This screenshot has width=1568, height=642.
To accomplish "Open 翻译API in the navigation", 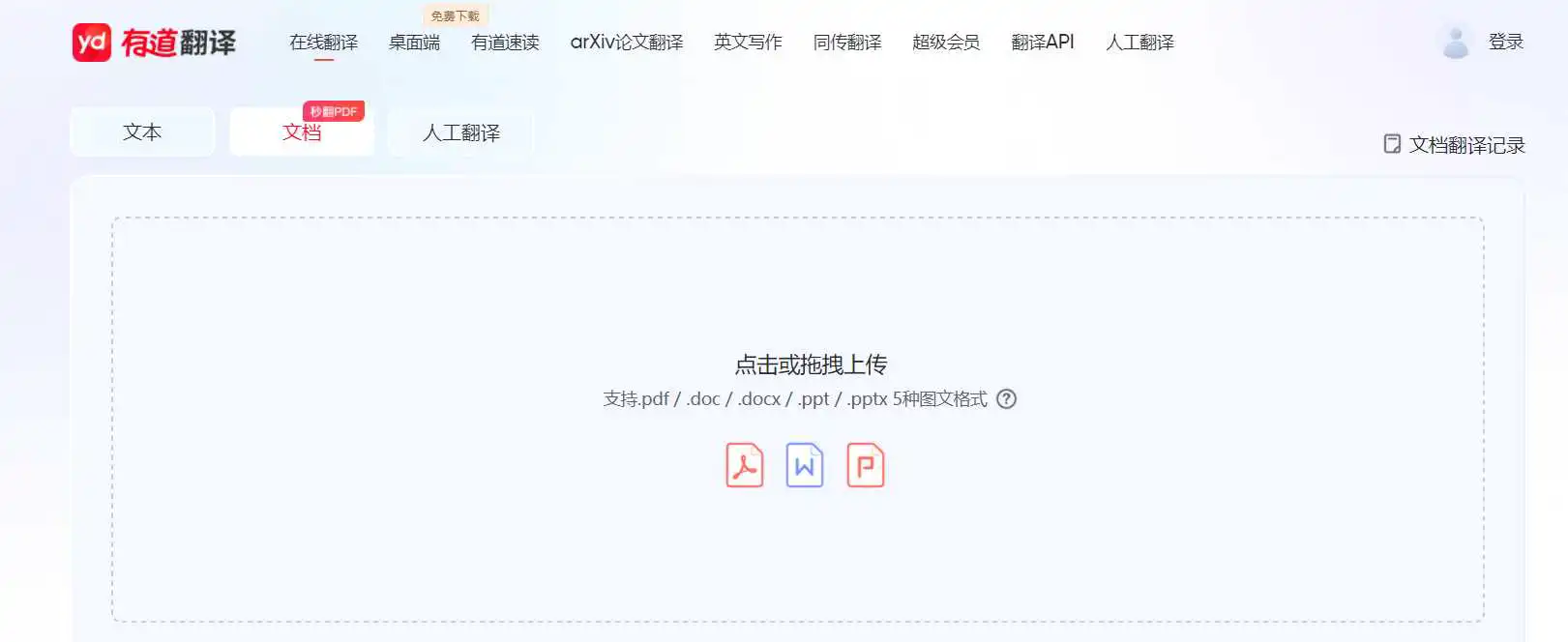I will pos(1043,43).
